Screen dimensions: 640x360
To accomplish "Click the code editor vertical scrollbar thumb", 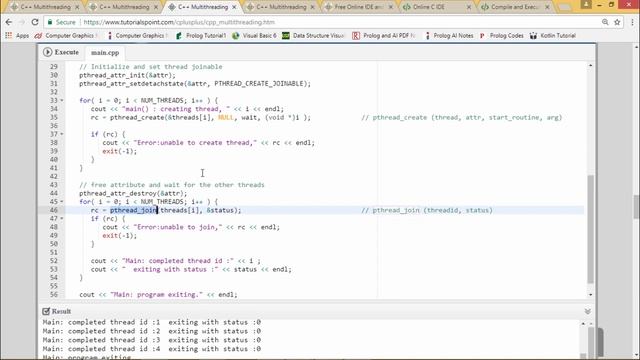I will click(x=590, y=229).
